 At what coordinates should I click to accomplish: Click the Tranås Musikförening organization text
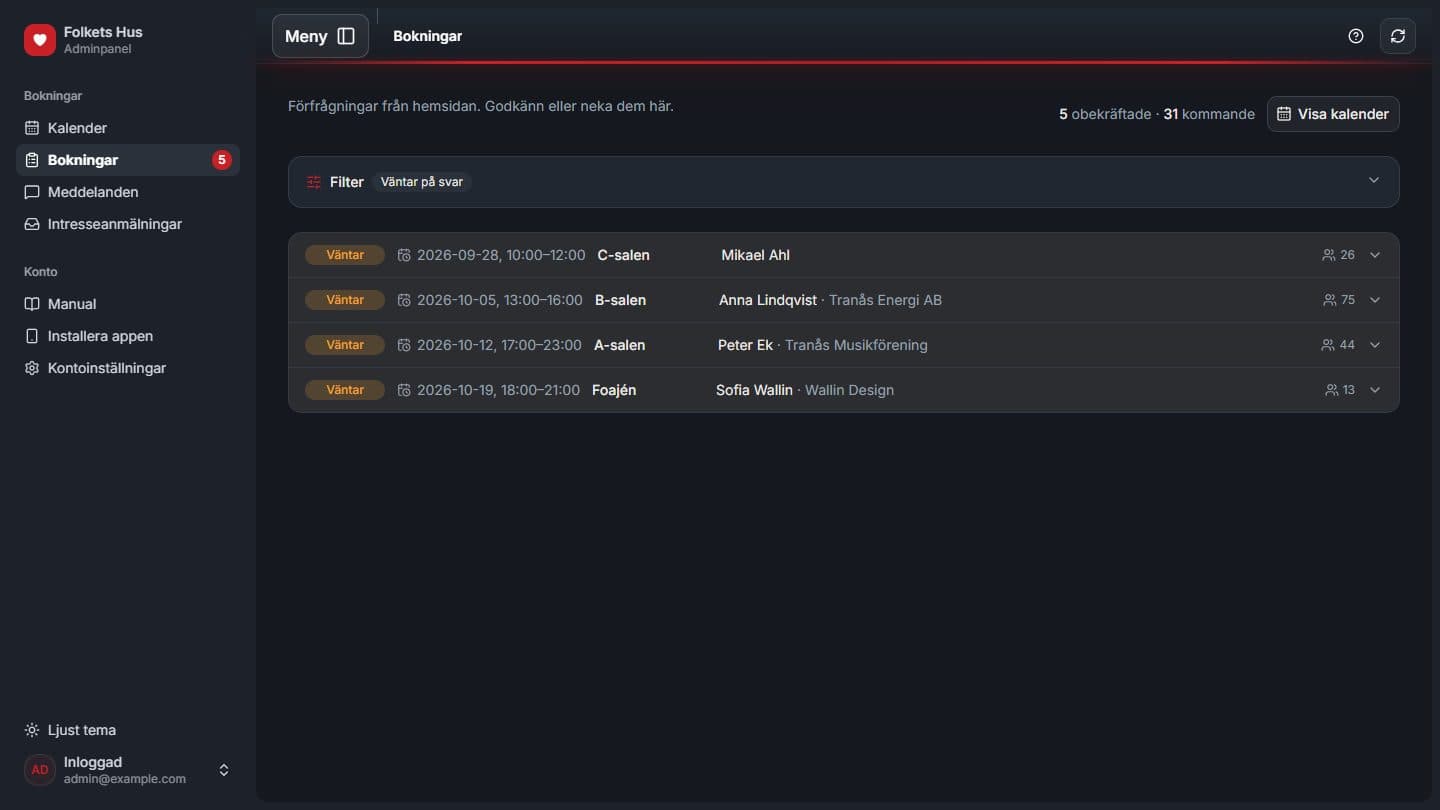856,345
